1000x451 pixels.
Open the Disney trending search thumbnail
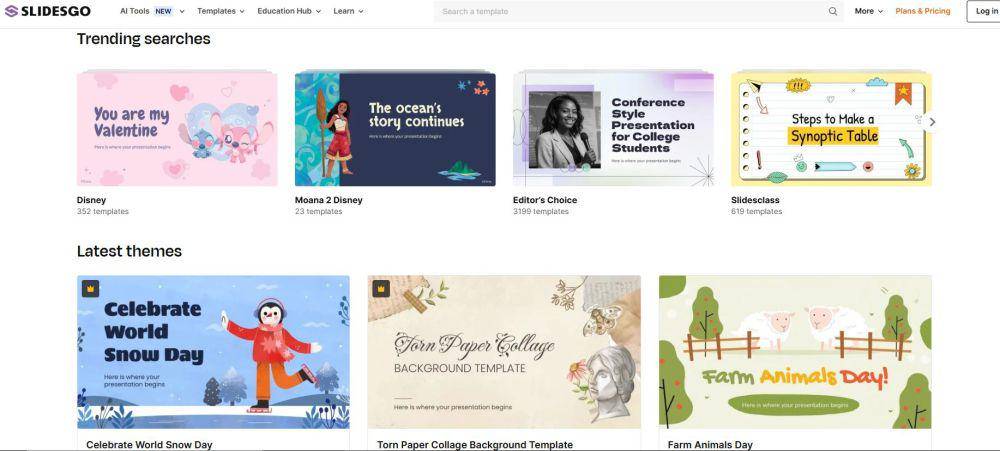[177, 128]
